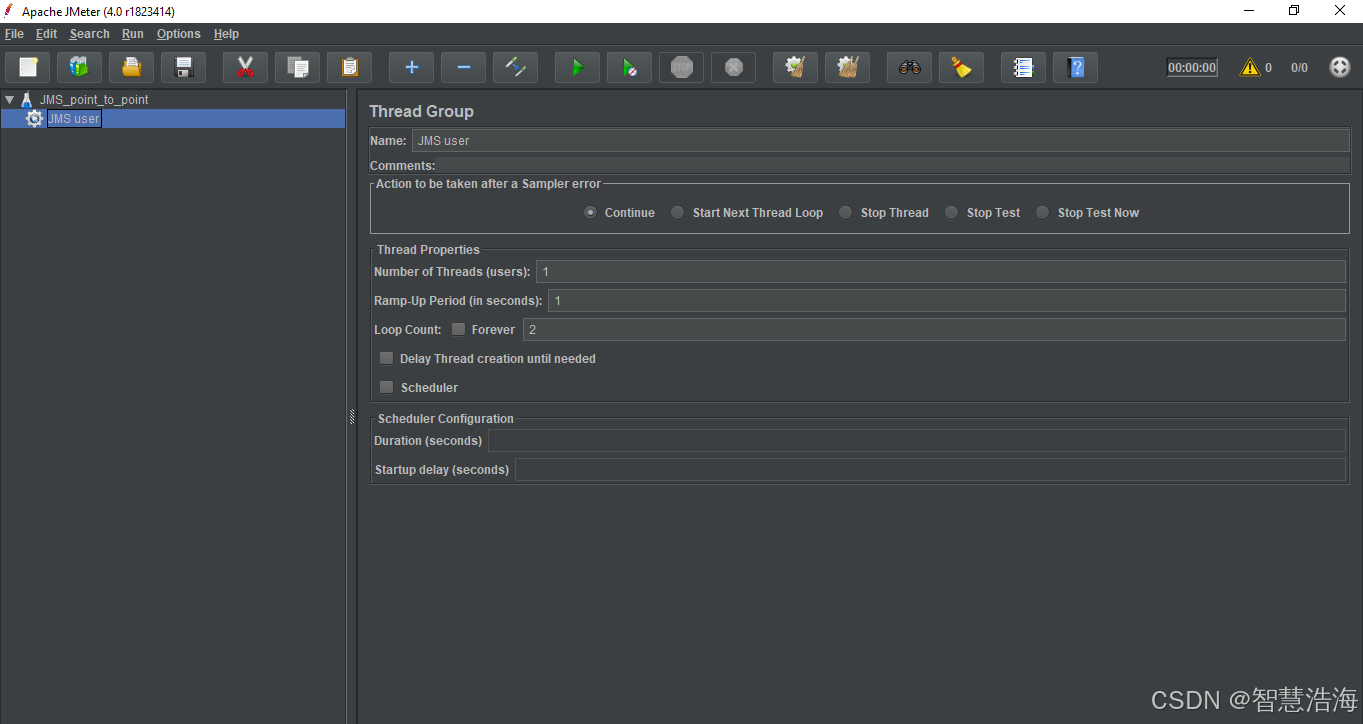Viewport: 1363px width, 724px height.
Task: Open a test plan file
Action: [x=131, y=67]
